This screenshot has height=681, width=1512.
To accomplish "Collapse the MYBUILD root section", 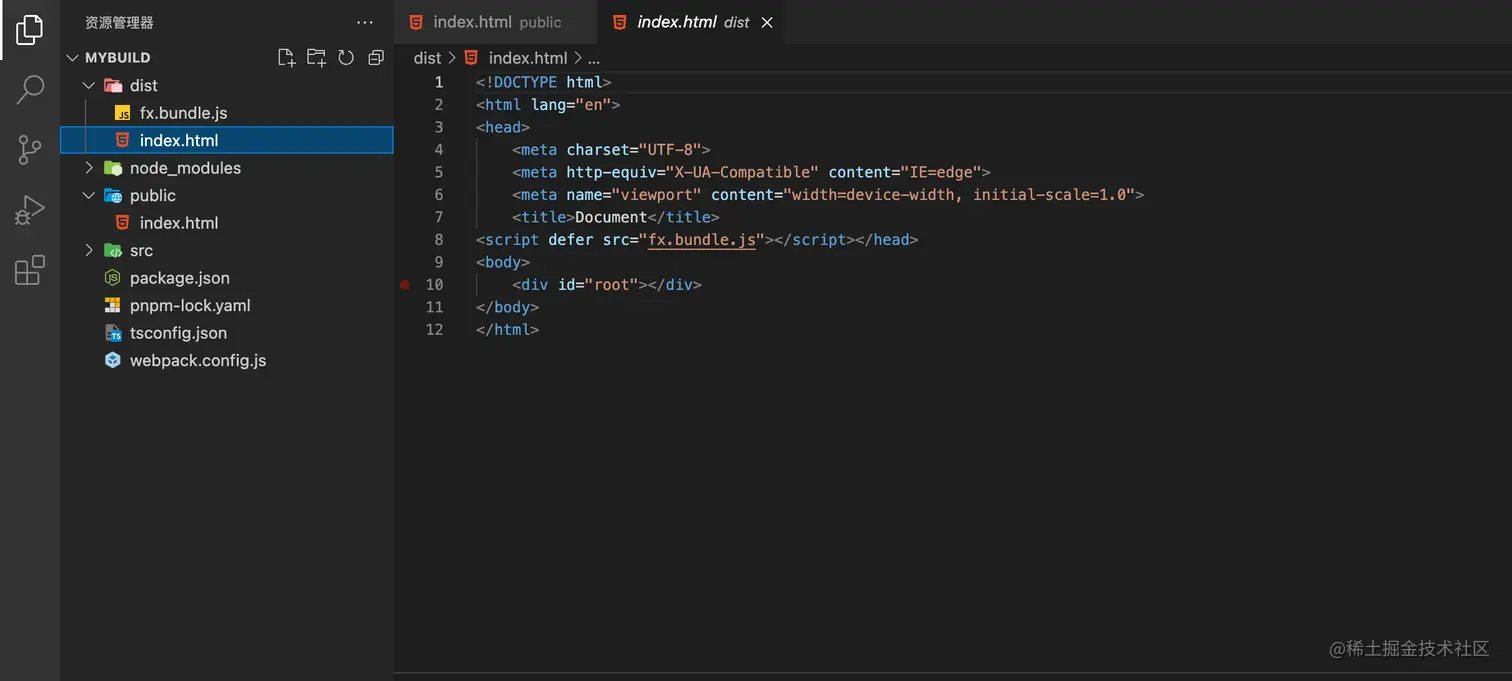I will (72, 58).
